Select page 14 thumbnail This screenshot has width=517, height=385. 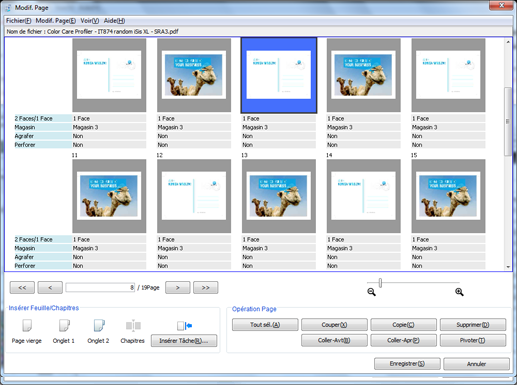point(364,196)
